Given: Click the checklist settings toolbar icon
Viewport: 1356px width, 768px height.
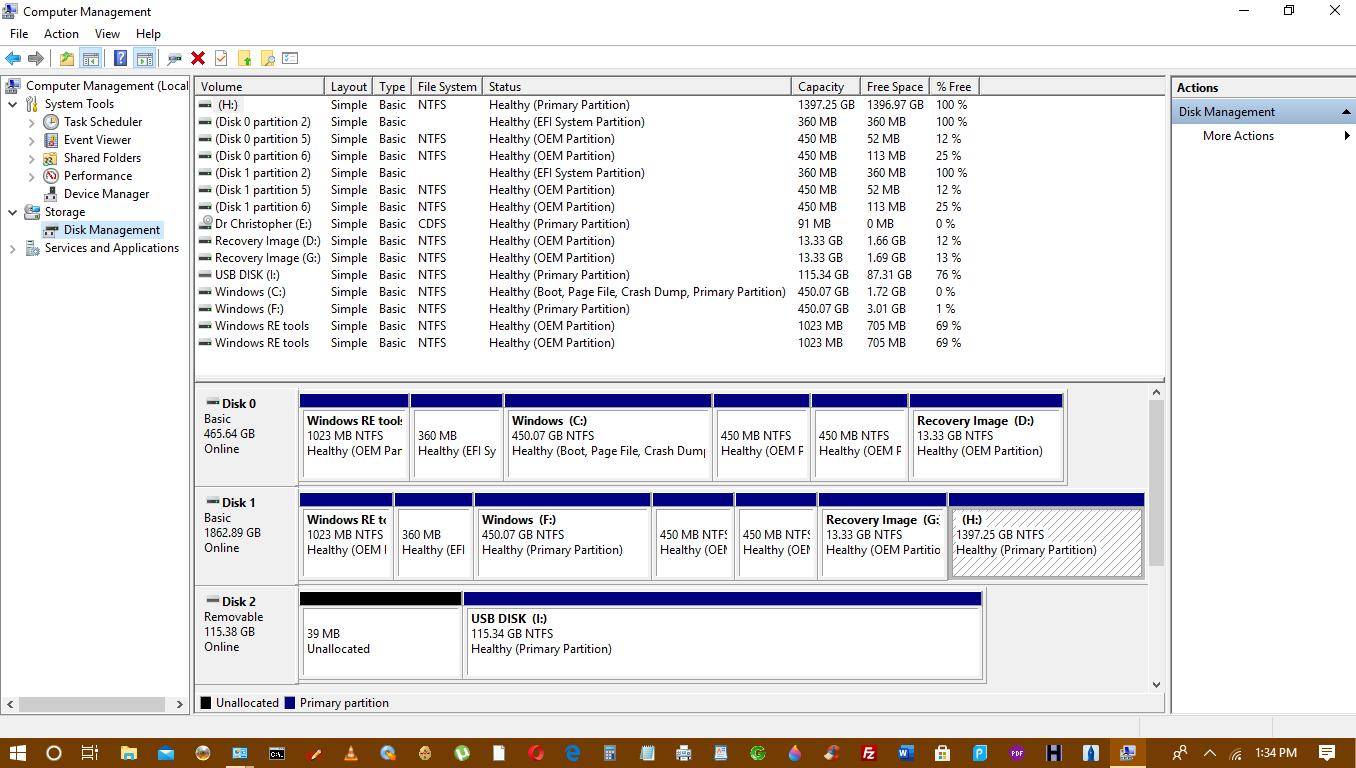Looking at the screenshot, I should click(x=290, y=58).
